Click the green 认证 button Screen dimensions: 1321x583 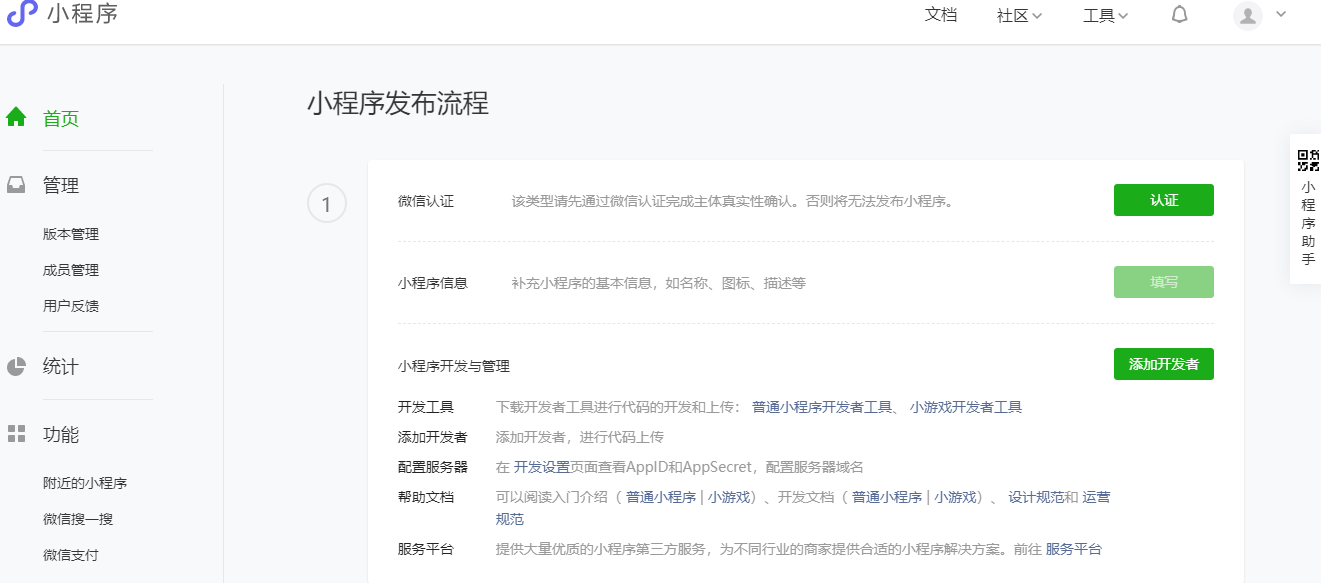[x=1164, y=200]
